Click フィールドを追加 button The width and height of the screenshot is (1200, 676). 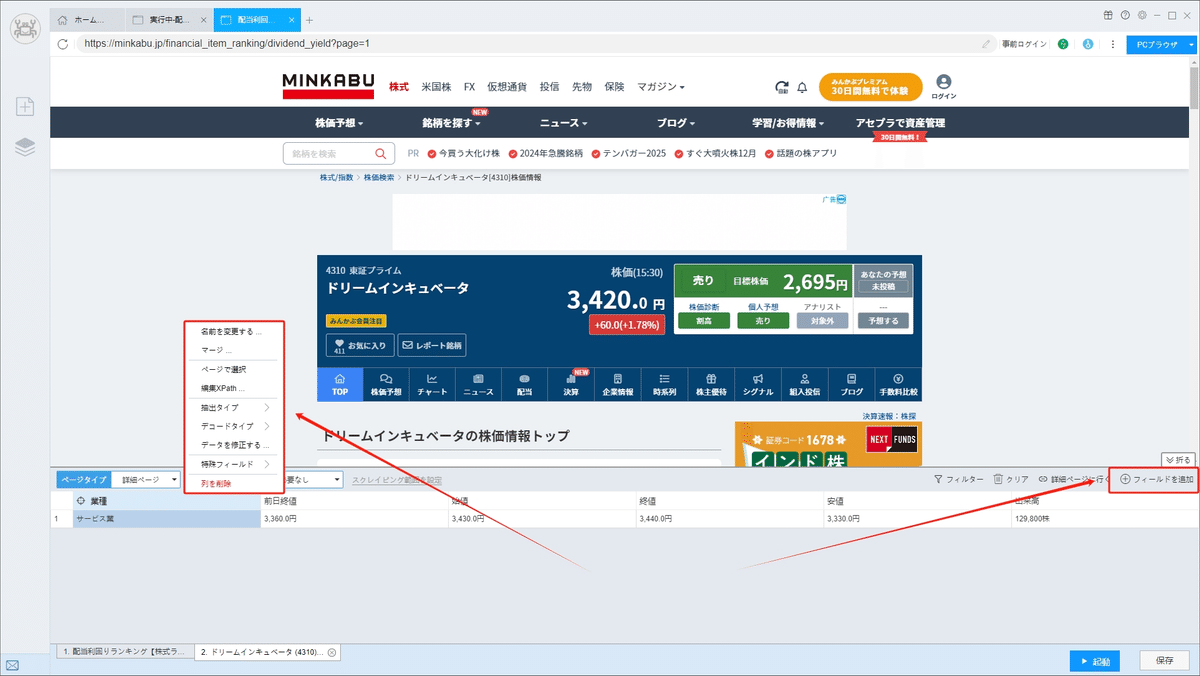coord(1157,480)
